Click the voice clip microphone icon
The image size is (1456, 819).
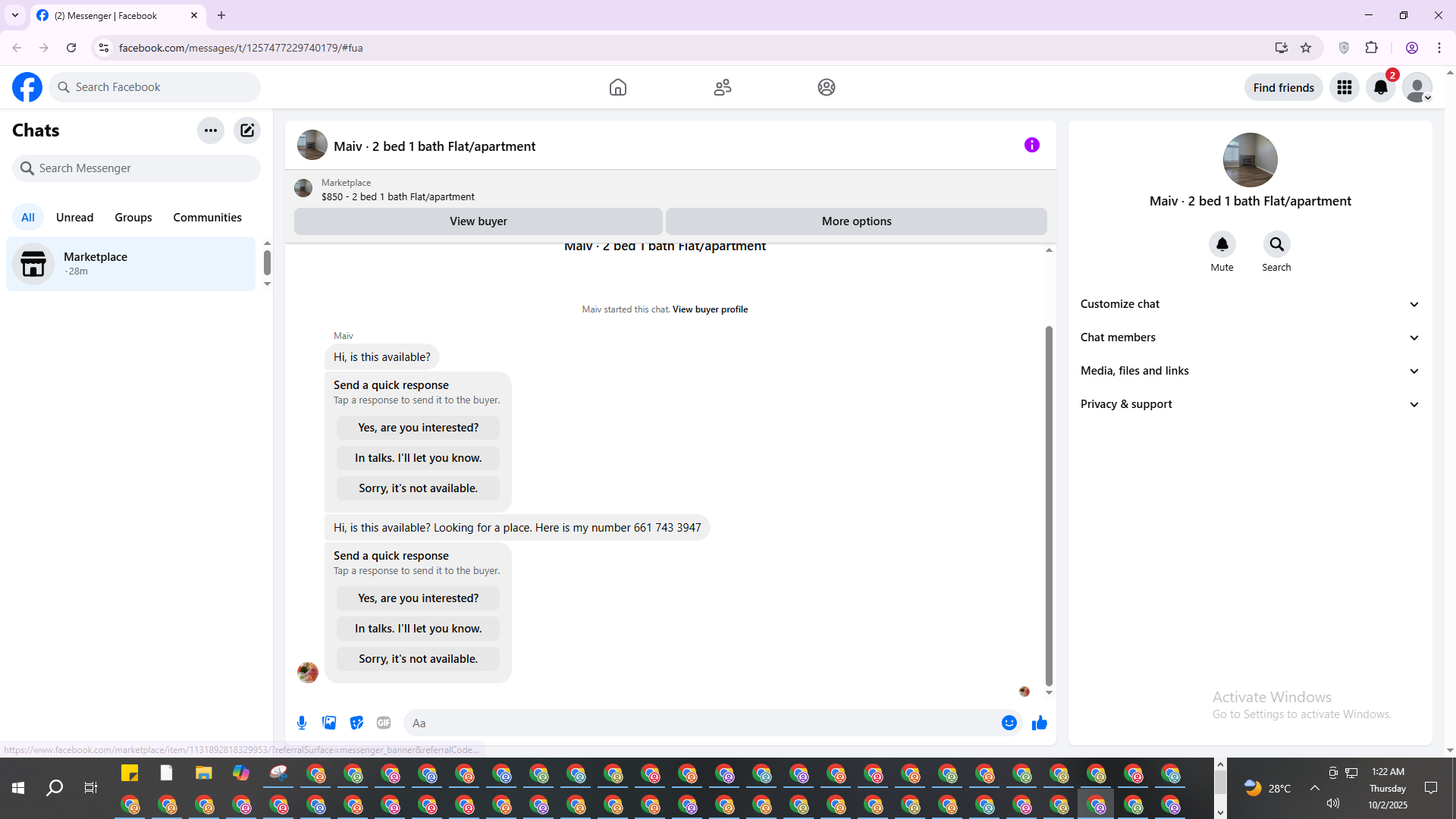(x=302, y=723)
